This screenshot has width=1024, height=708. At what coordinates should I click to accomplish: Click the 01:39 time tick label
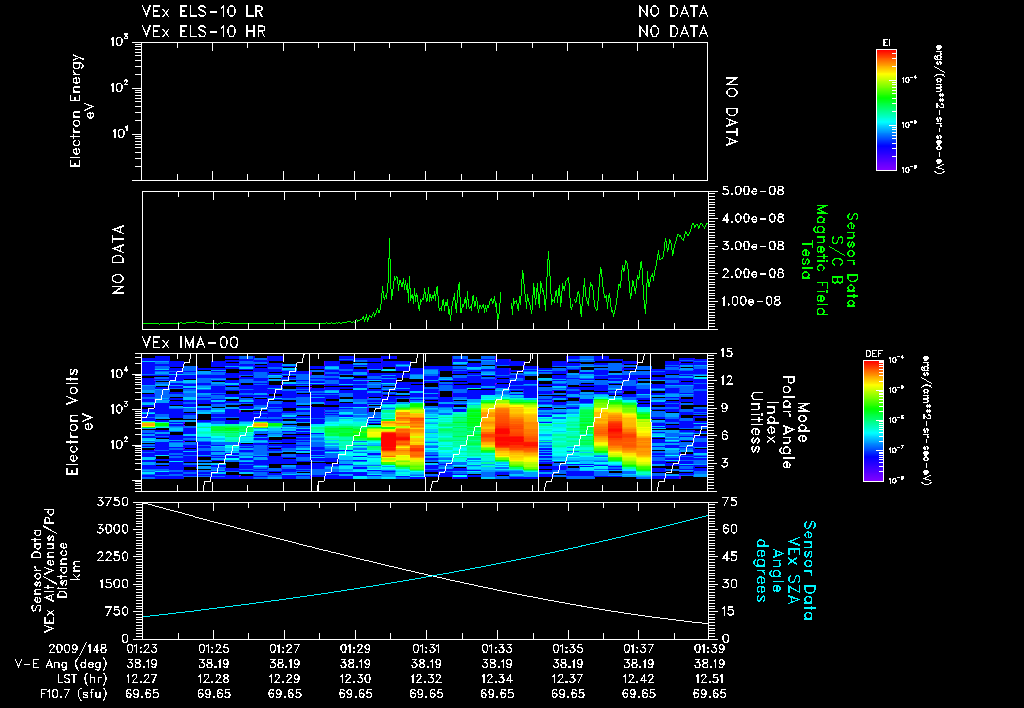(x=709, y=649)
